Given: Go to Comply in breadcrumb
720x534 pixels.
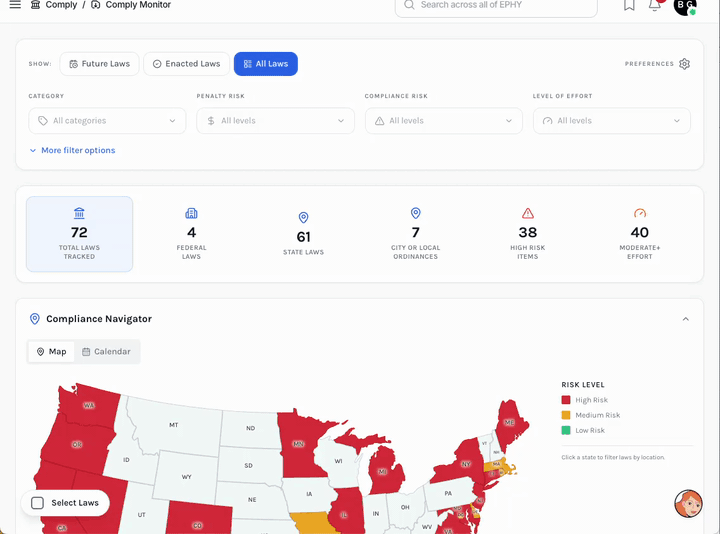Looking at the screenshot, I should click(x=61, y=5).
